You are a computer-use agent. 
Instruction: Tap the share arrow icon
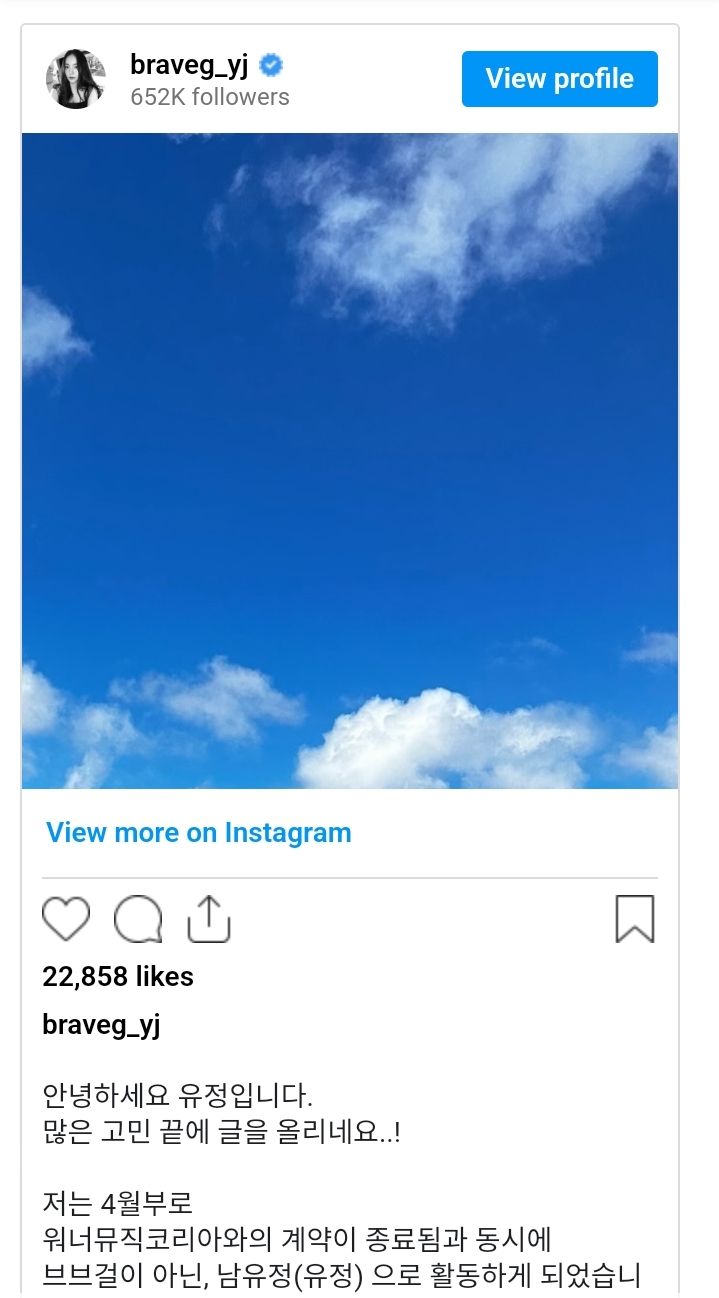tap(209, 918)
